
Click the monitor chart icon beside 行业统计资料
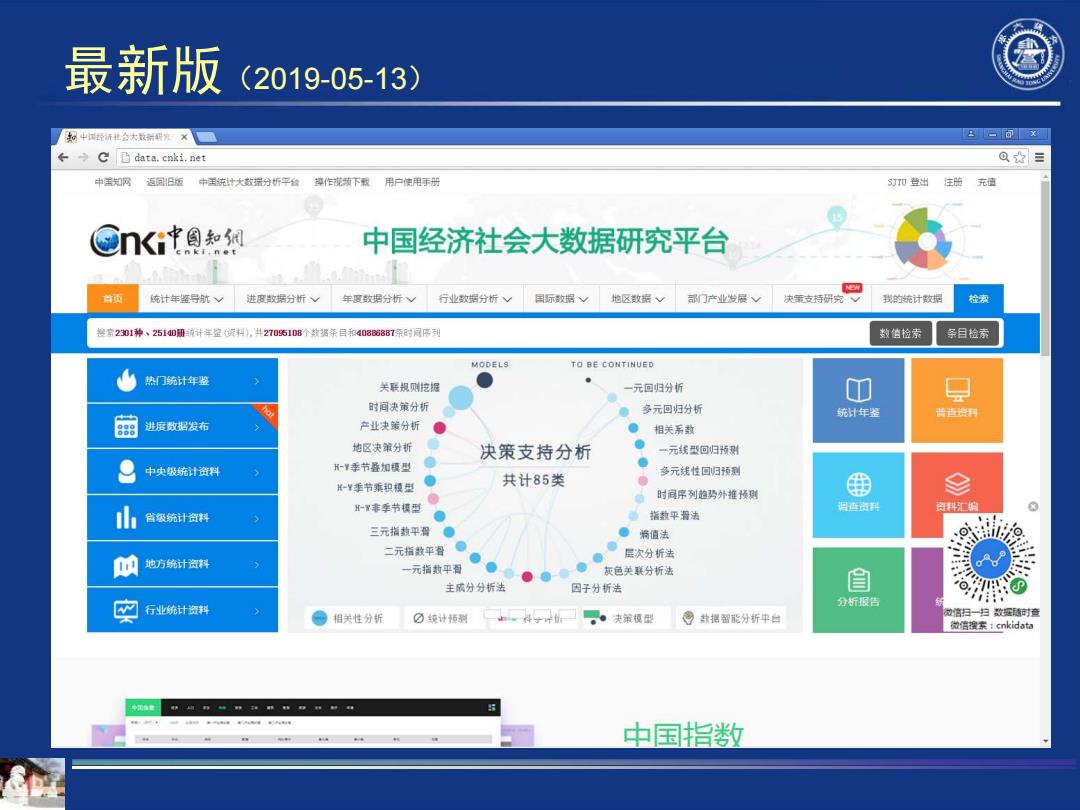click(126, 610)
